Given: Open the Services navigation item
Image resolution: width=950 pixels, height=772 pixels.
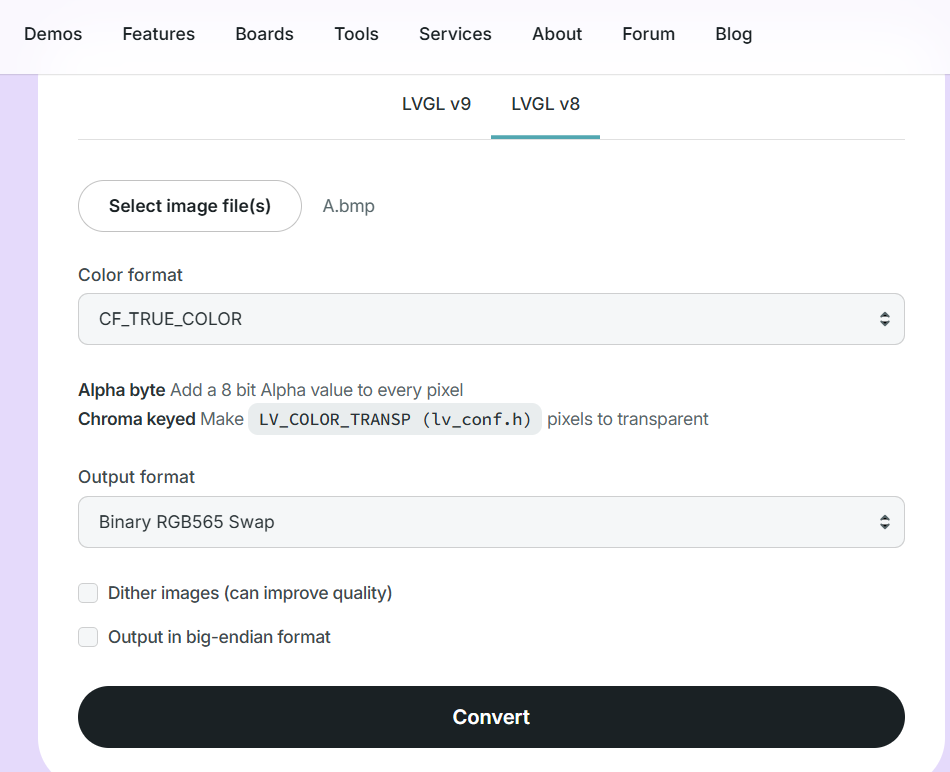Looking at the screenshot, I should click(x=455, y=34).
